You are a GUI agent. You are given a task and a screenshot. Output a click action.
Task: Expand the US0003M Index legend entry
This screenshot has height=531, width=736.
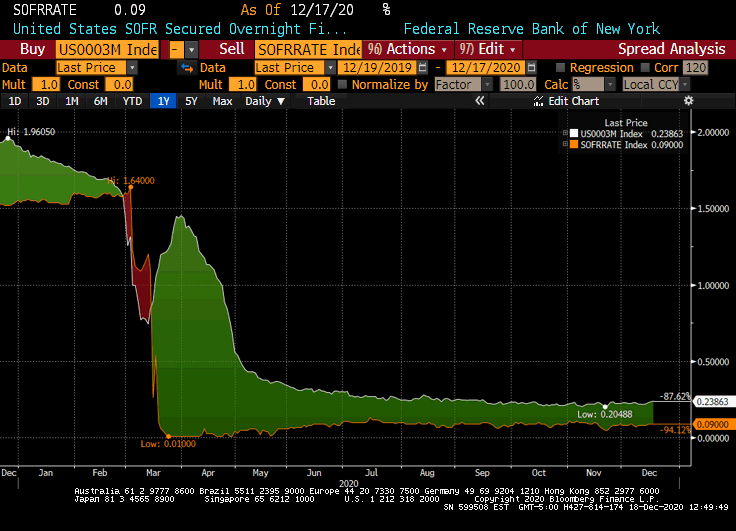click(x=565, y=133)
